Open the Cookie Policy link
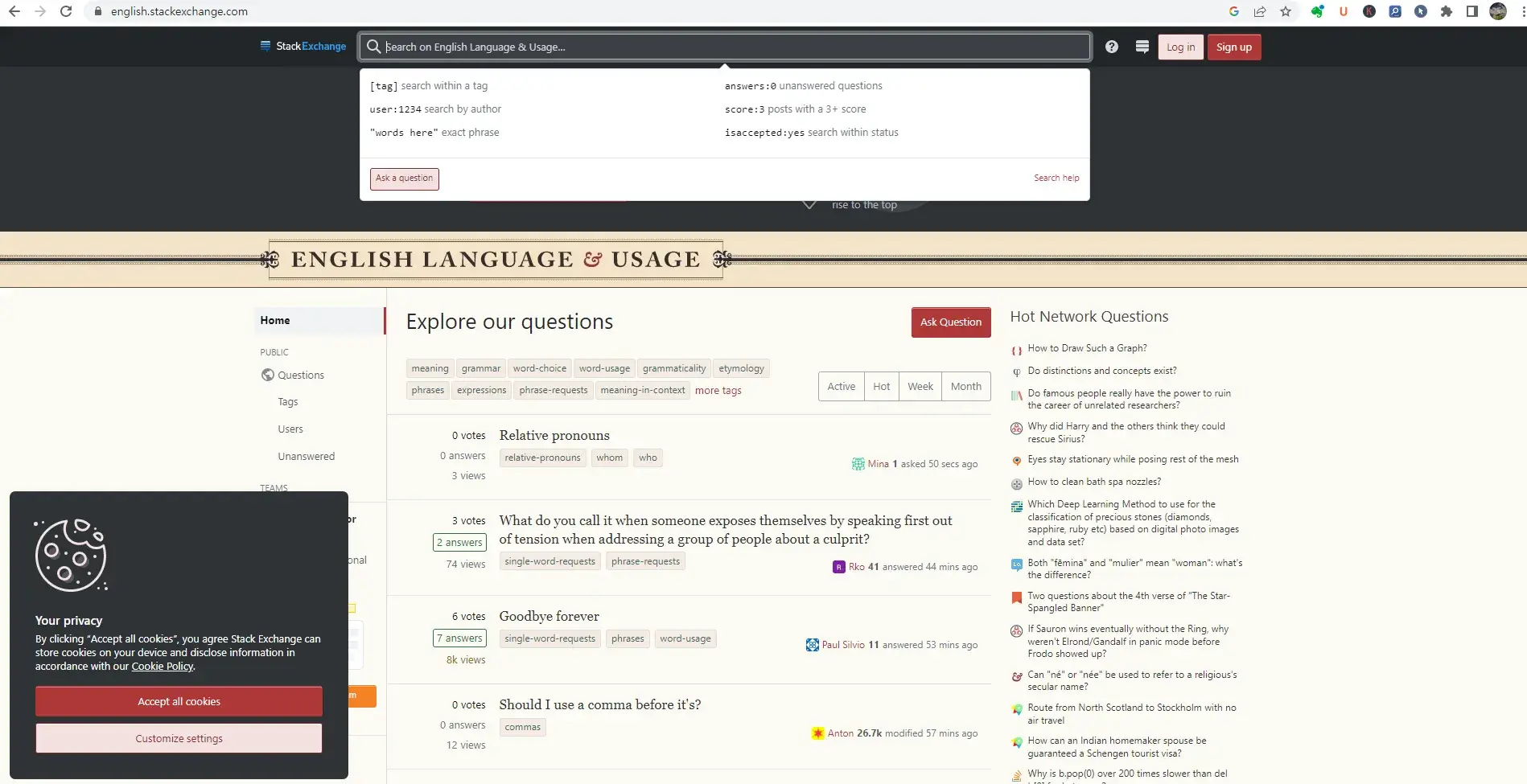 point(163,667)
